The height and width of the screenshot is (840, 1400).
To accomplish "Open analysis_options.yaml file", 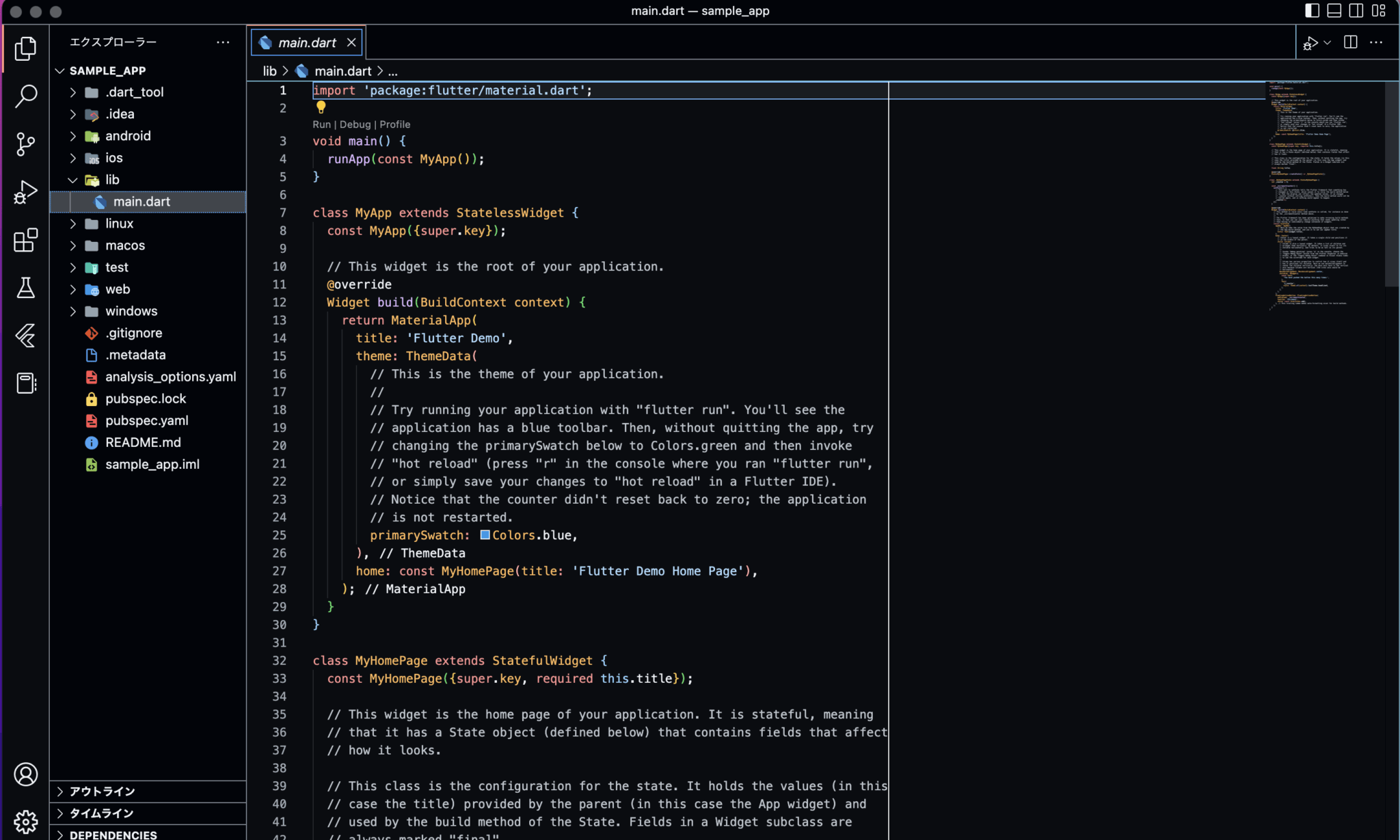I will point(148,377).
